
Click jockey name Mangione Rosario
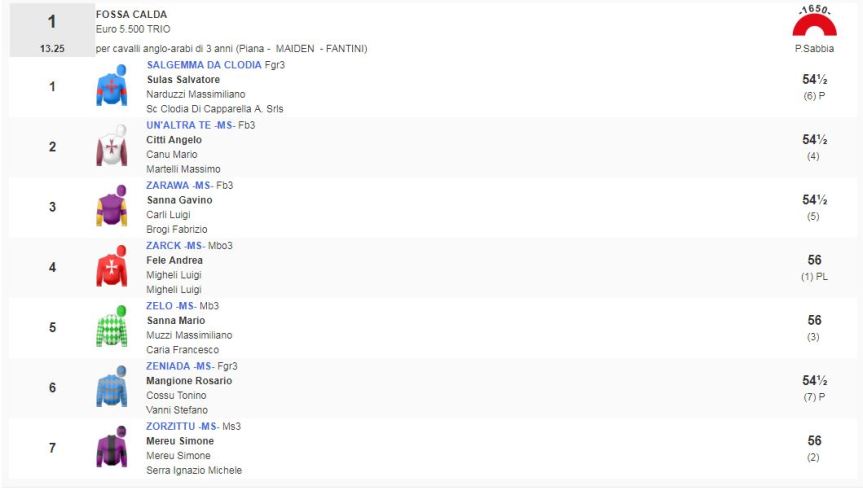coord(189,381)
